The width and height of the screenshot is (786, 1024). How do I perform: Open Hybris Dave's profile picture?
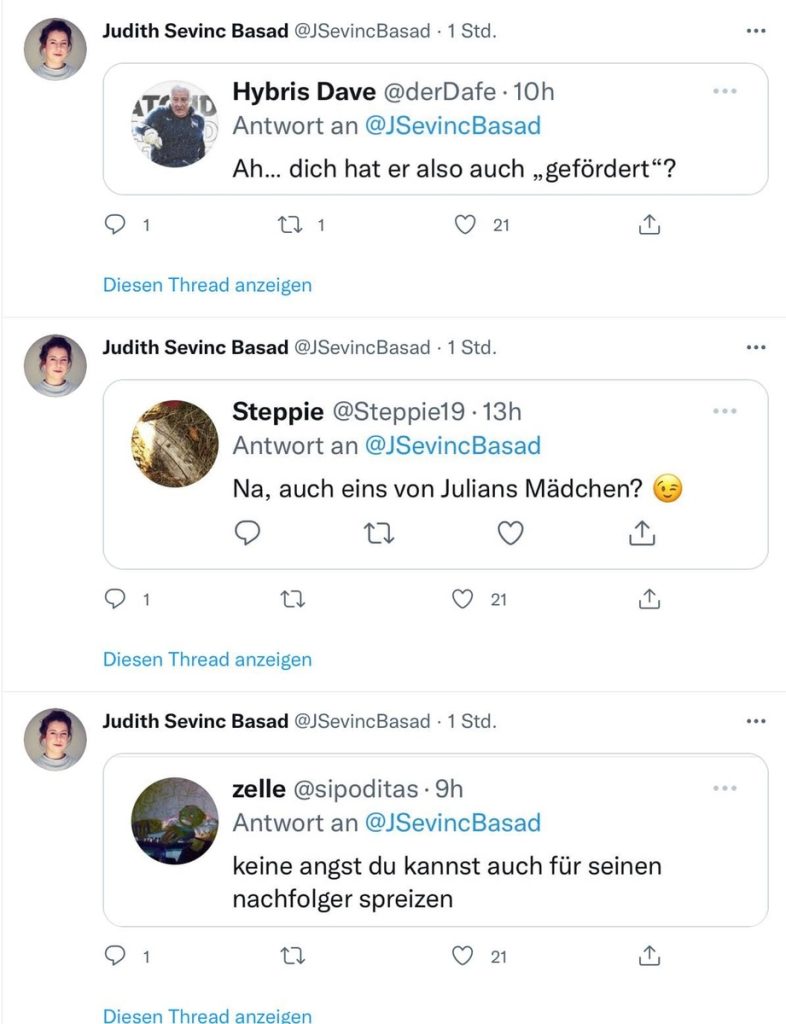[x=175, y=124]
